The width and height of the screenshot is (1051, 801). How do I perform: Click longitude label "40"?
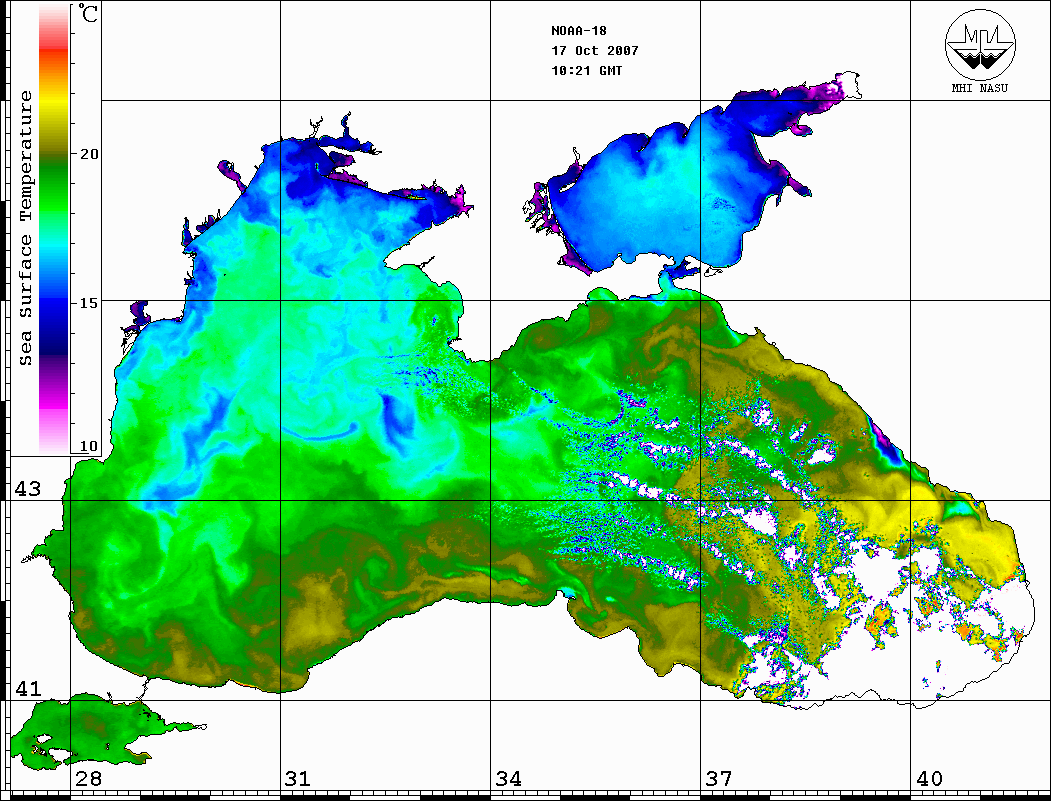coord(929,779)
